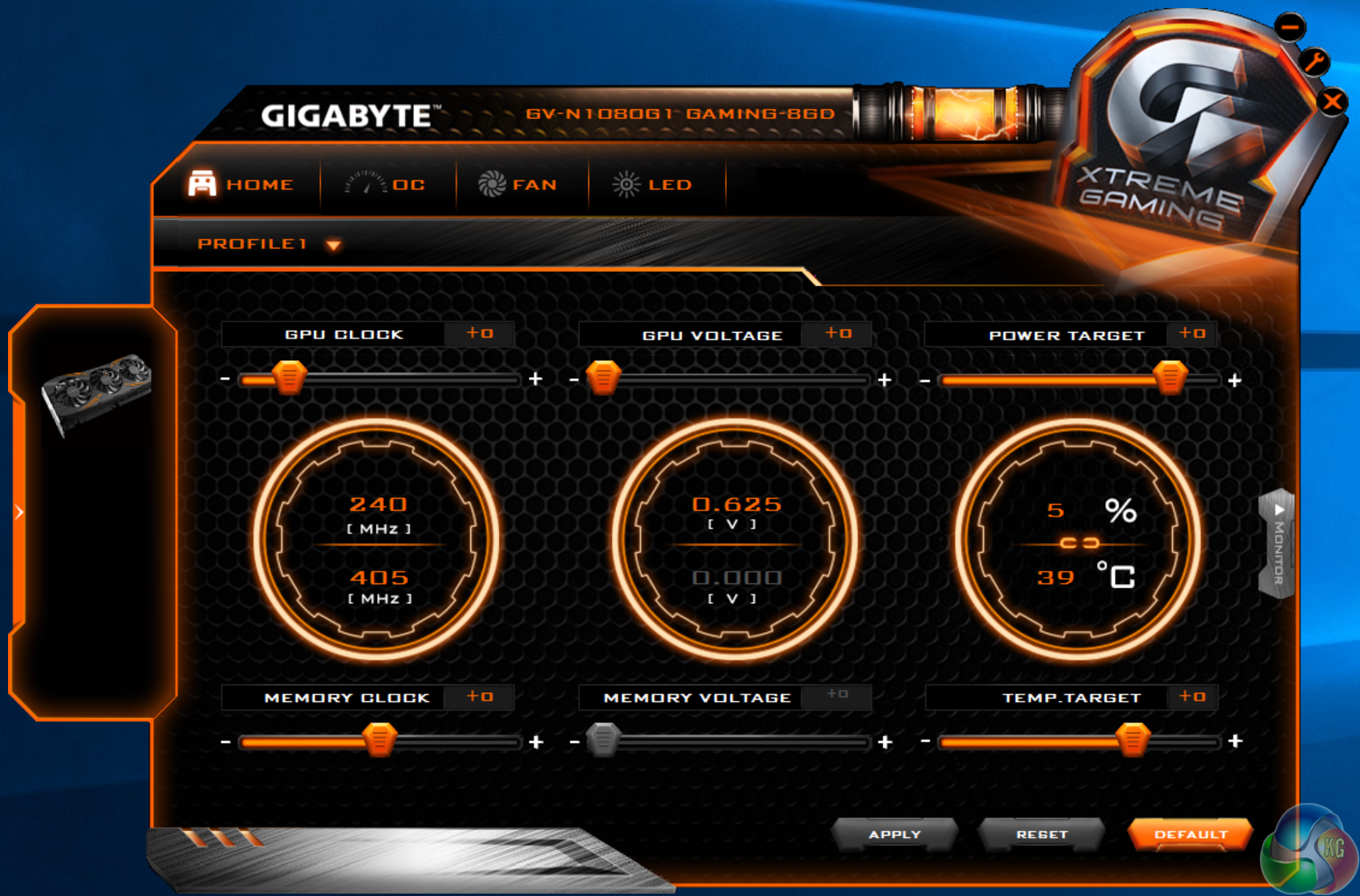Image resolution: width=1360 pixels, height=896 pixels.
Task: Click the Temp Target slider handle
Action: click(1133, 740)
